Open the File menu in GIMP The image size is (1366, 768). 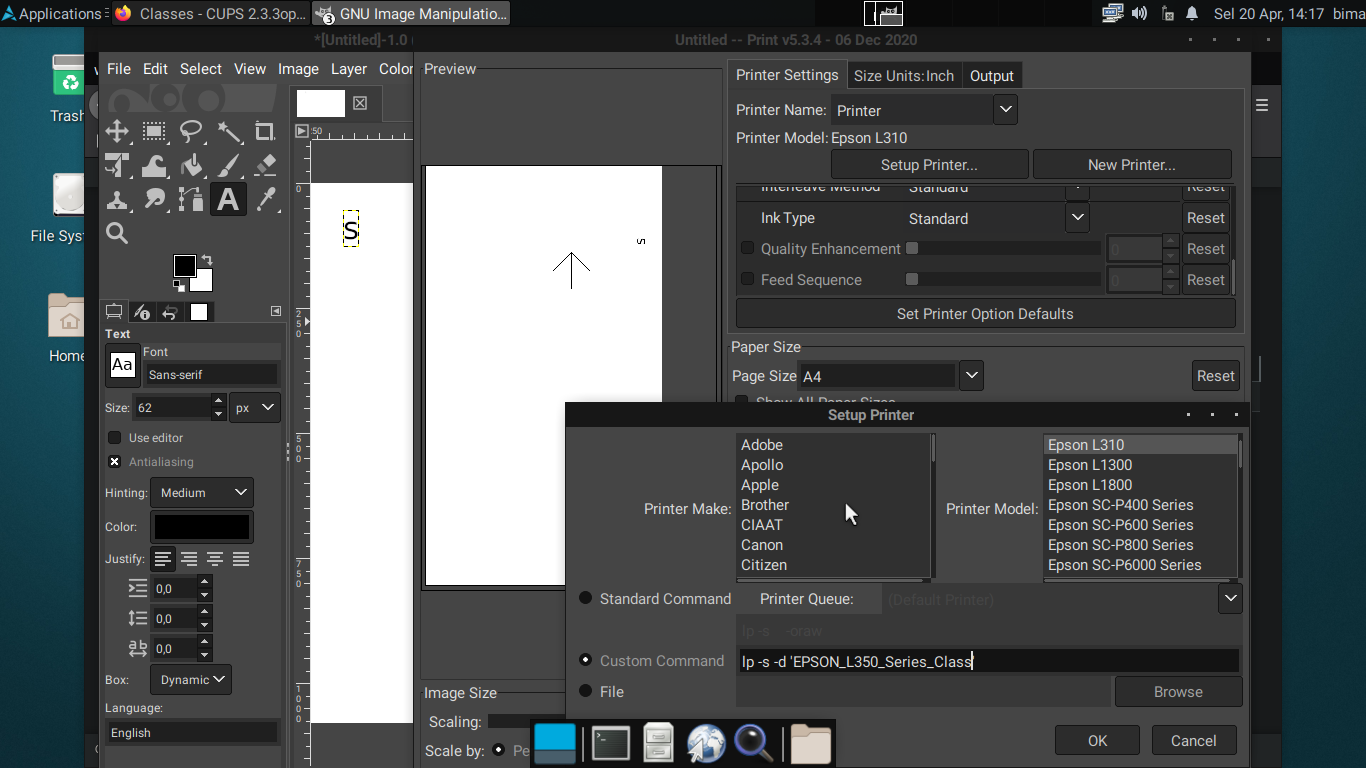point(119,69)
